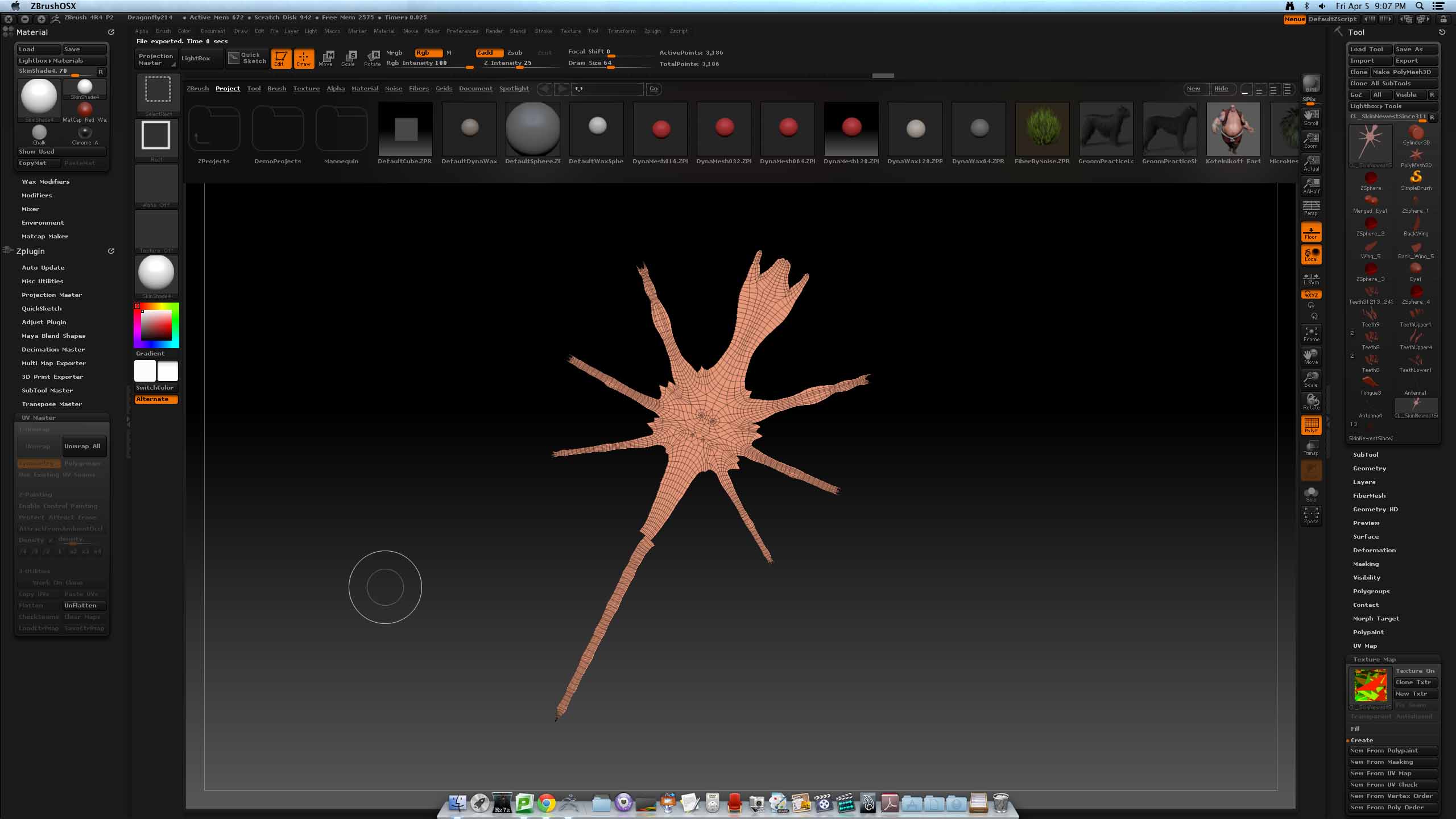The image size is (1456, 819).
Task: Toggle the PolyF wireframe icon
Action: (1311, 425)
